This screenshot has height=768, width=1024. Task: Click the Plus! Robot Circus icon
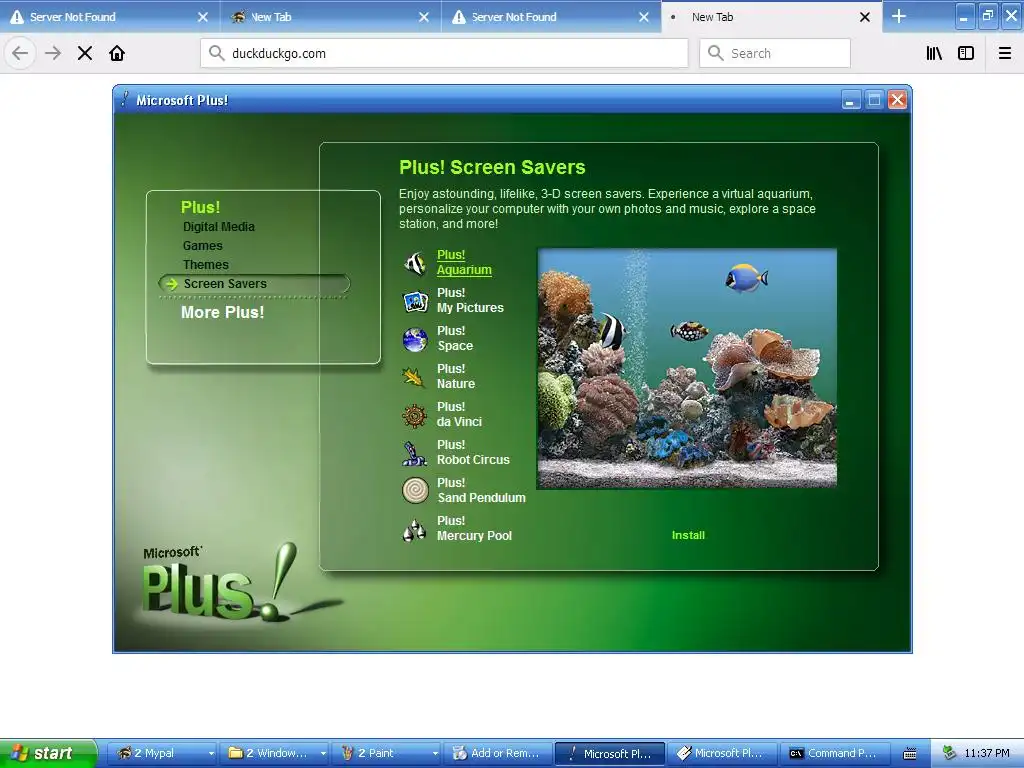tap(414, 453)
